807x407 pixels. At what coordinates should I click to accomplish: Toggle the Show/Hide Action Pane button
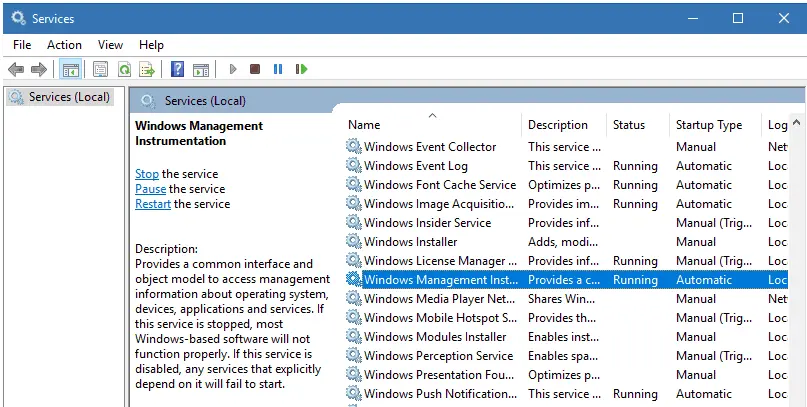point(200,69)
